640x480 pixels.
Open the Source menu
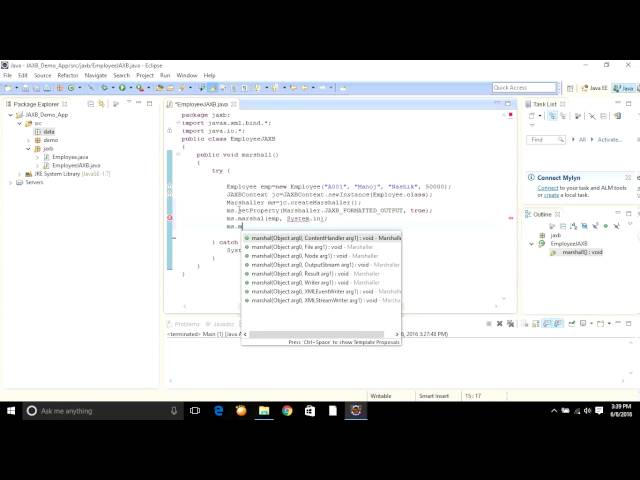click(x=42, y=76)
